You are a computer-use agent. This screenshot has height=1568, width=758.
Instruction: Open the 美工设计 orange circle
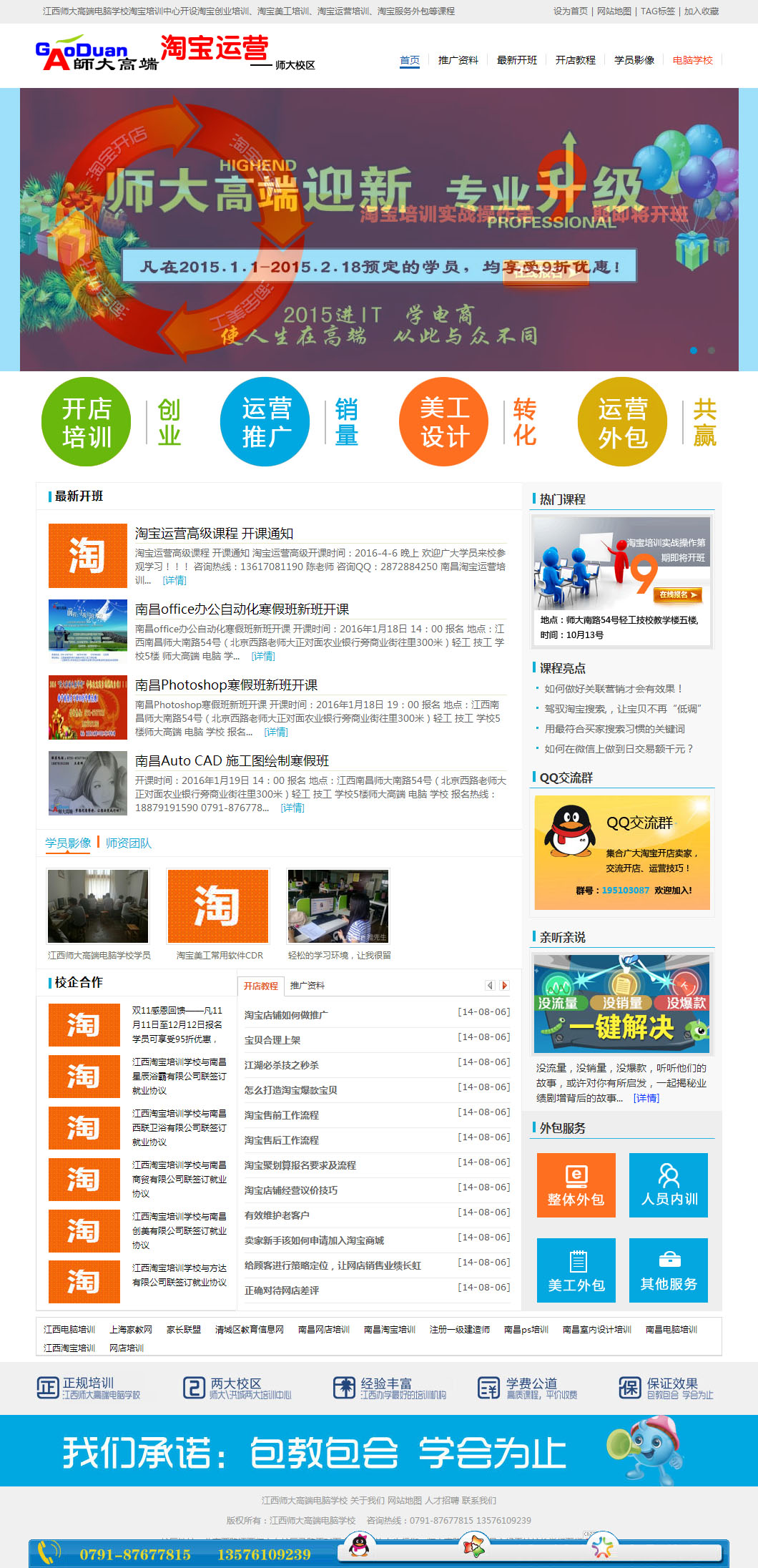tap(444, 422)
